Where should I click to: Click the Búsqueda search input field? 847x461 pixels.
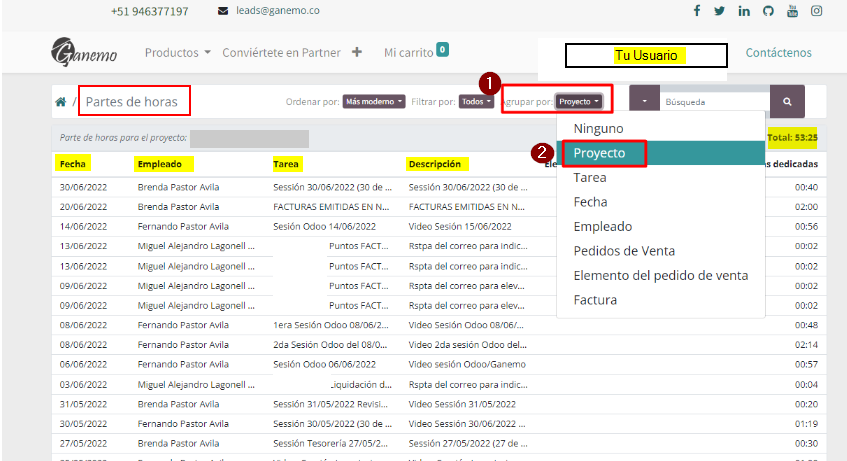[714, 101]
